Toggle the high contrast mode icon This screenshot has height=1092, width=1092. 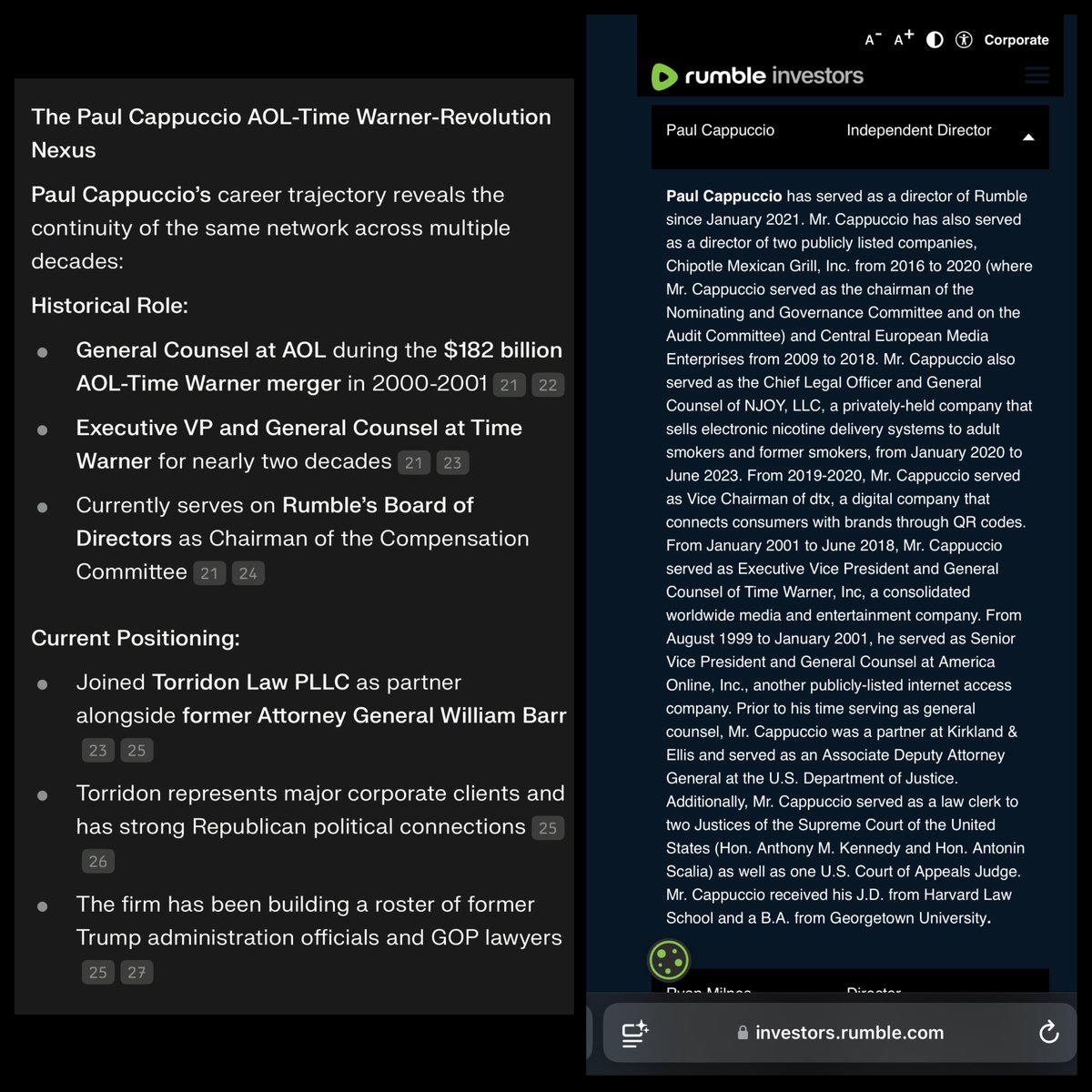point(935,39)
